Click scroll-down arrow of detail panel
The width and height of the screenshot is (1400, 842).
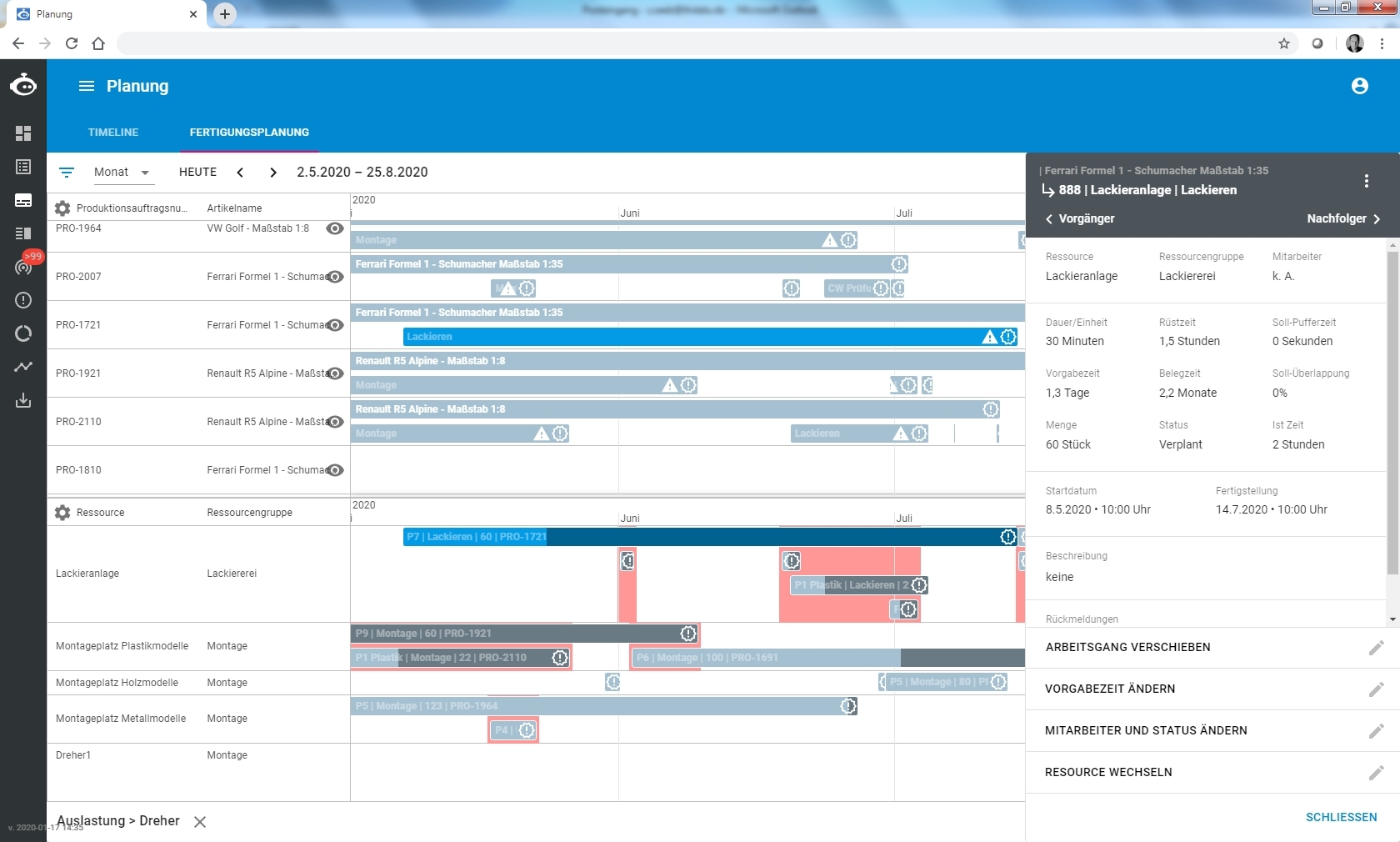(1392, 620)
